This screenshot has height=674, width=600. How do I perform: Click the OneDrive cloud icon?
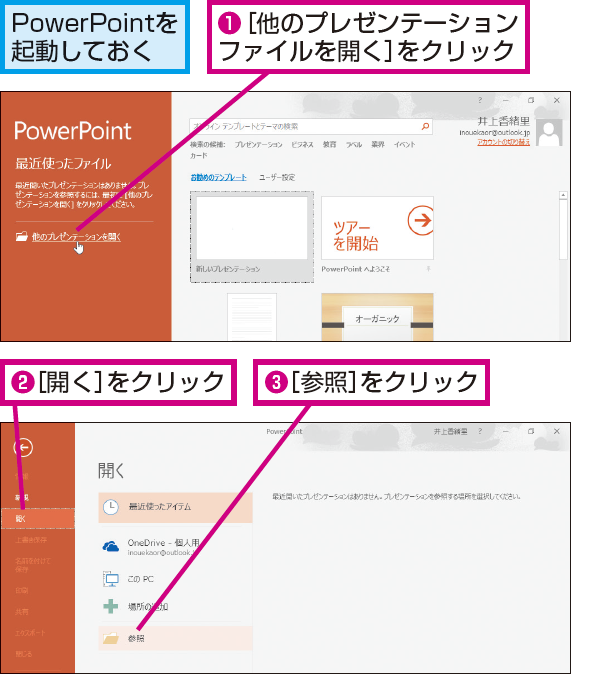tap(111, 547)
